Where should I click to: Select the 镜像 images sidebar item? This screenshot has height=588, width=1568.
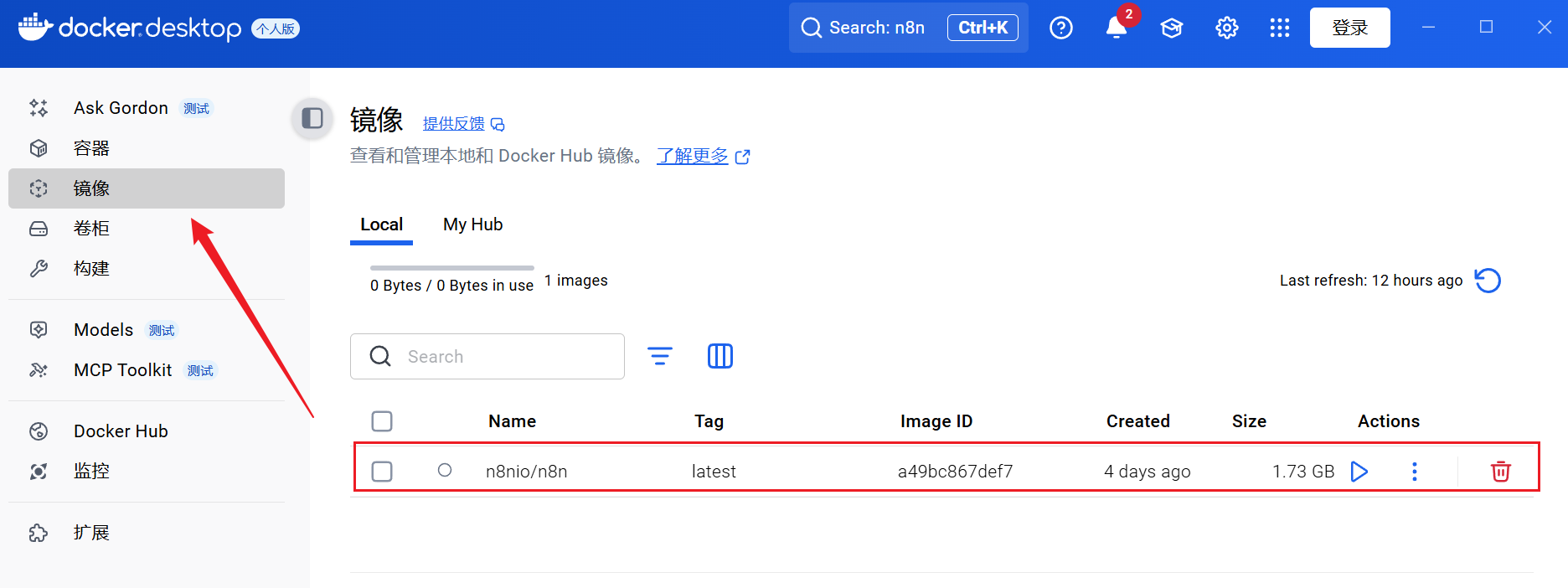click(147, 188)
